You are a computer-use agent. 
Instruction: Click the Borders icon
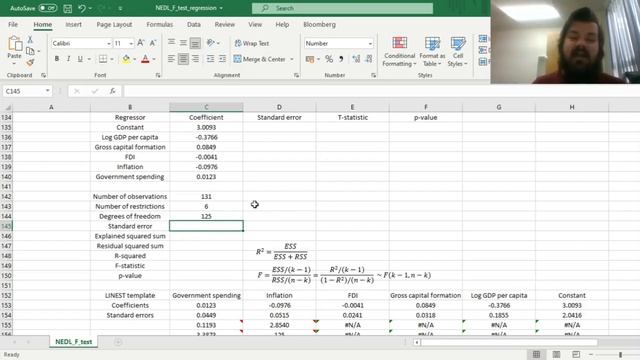pos(103,59)
